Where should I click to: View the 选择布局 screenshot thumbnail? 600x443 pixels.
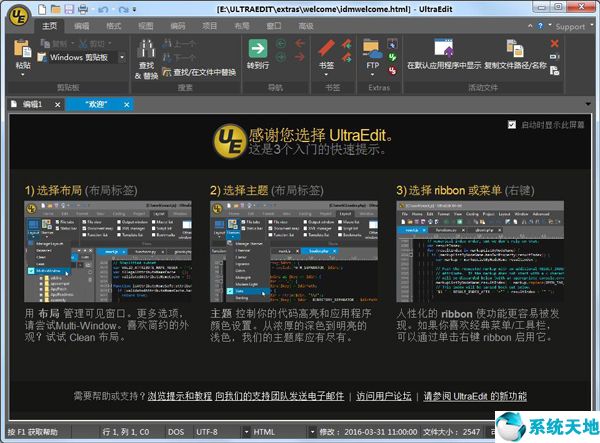108,251
